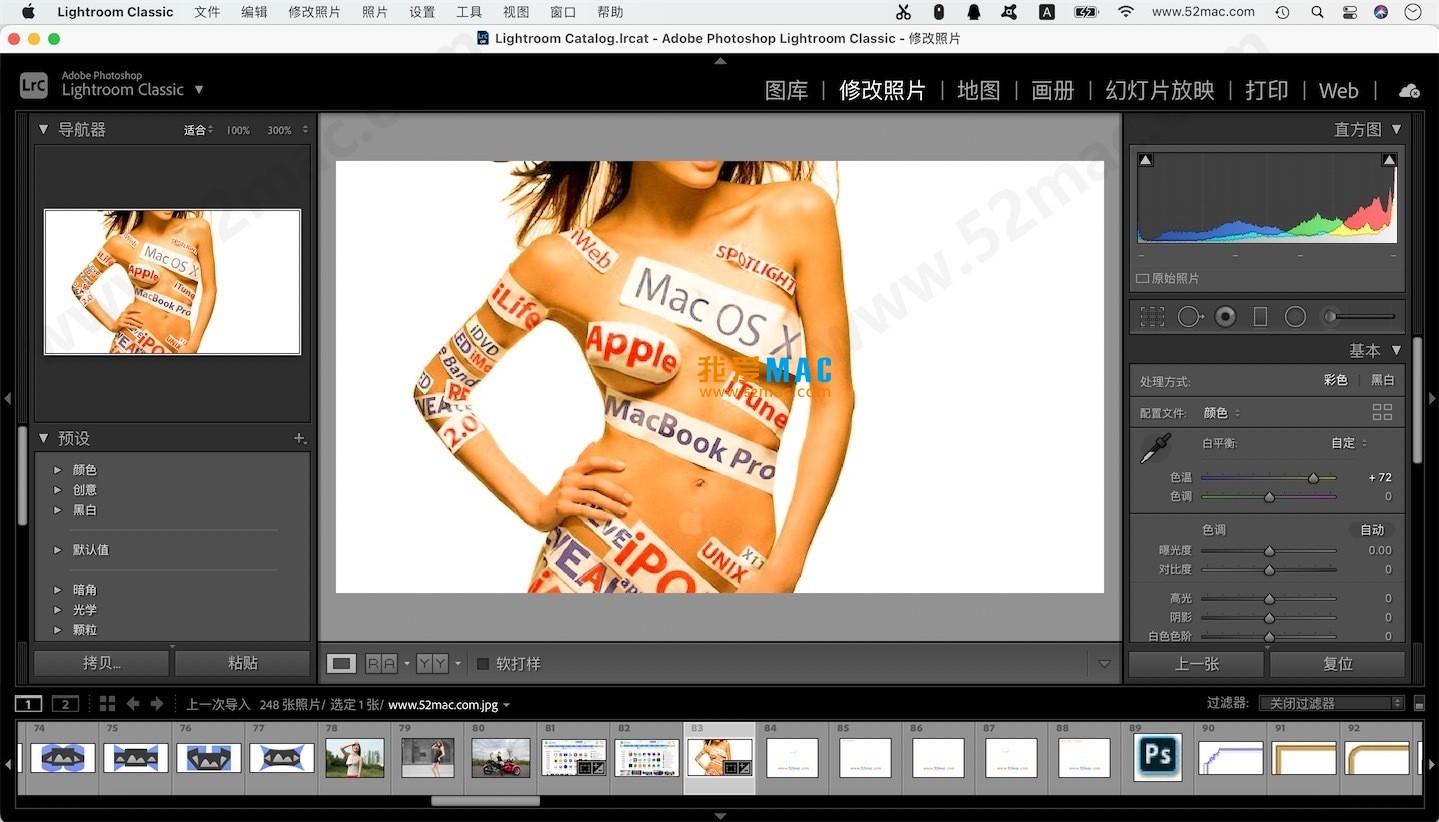Click the 对比度 slider handle
This screenshot has width=1439, height=822.
(1269, 570)
